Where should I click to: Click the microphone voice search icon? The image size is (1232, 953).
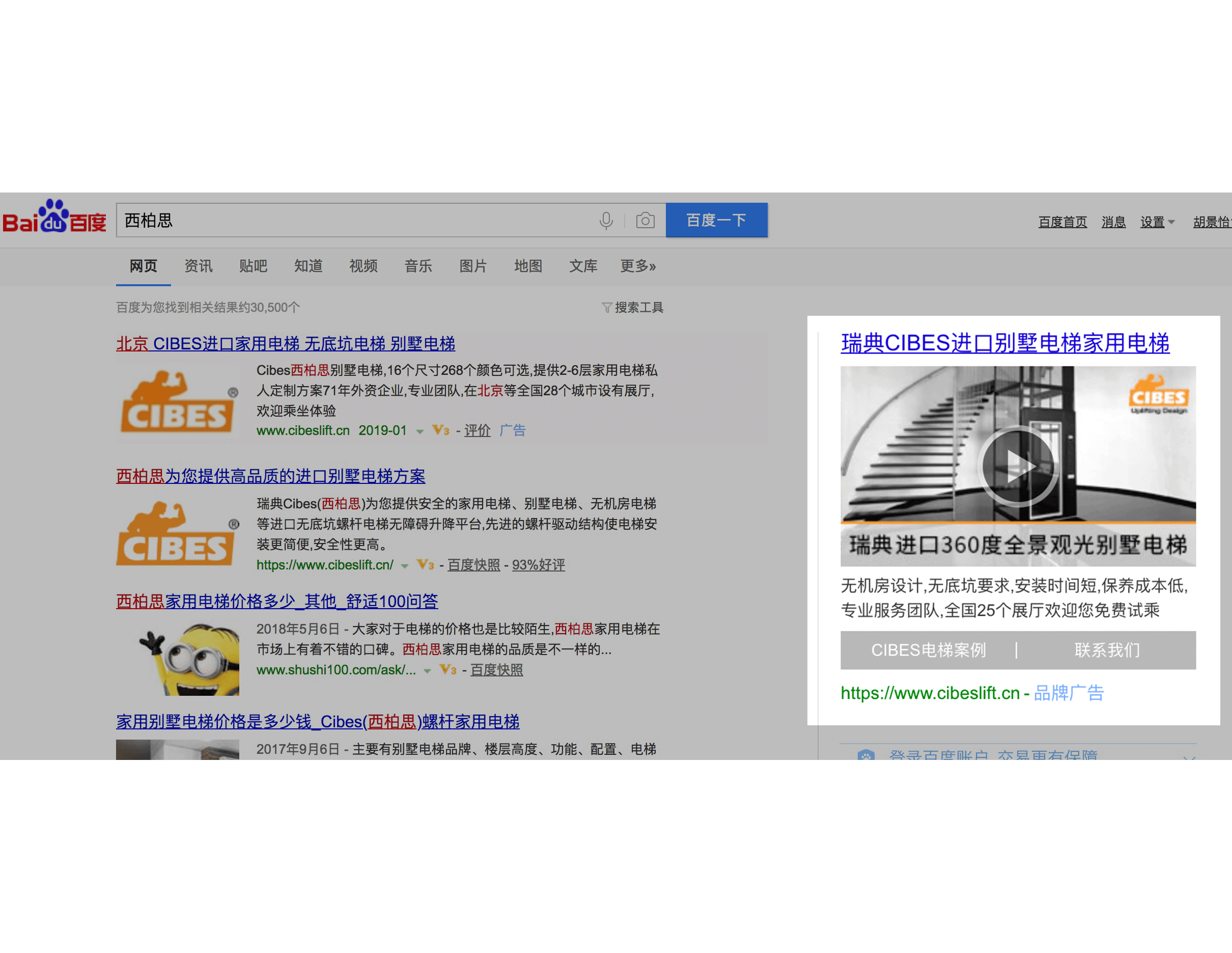pyautogui.click(x=606, y=221)
